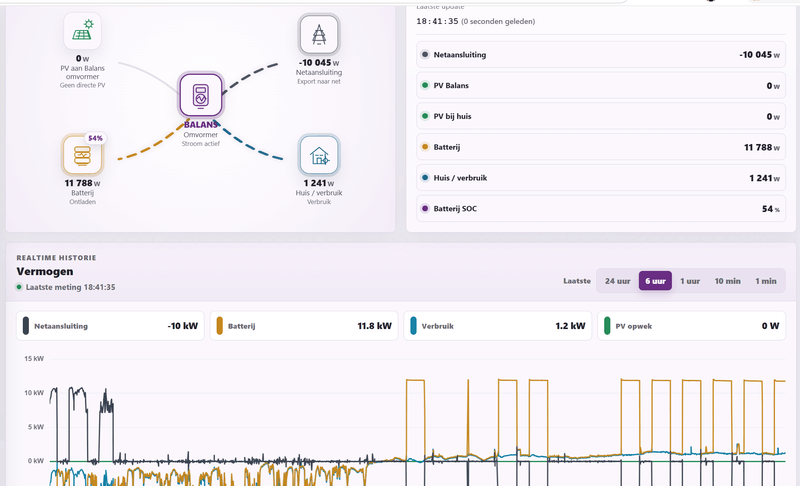Click the Laatste meting 18:41:35 text
This screenshot has width=800, height=486.
pyautogui.click(x=70, y=287)
